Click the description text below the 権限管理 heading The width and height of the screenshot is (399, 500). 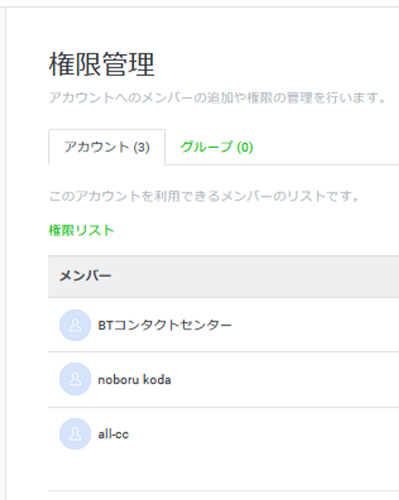pyautogui.click(x=217, y=98)
